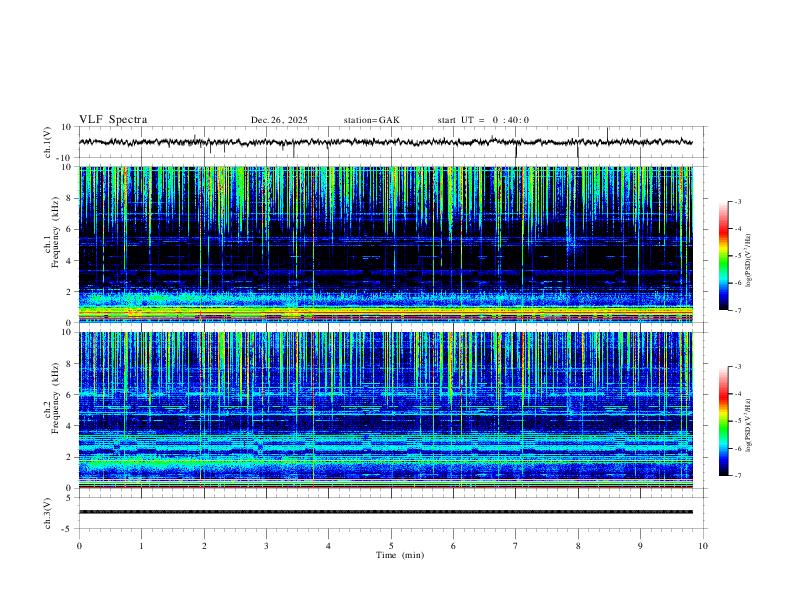Click the time axis tick label "2"
The height and width of the screenshot is (612, 792).
click(x=204, y=546)
